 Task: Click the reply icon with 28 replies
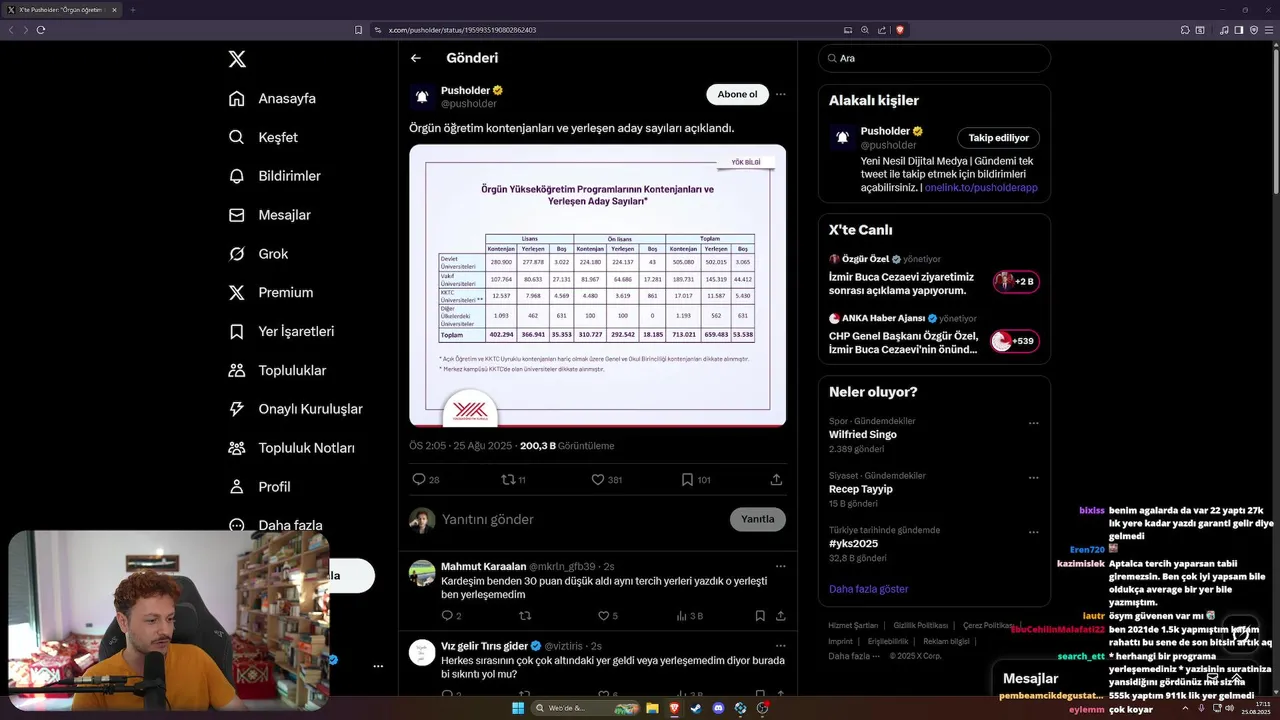pos(419,480)
